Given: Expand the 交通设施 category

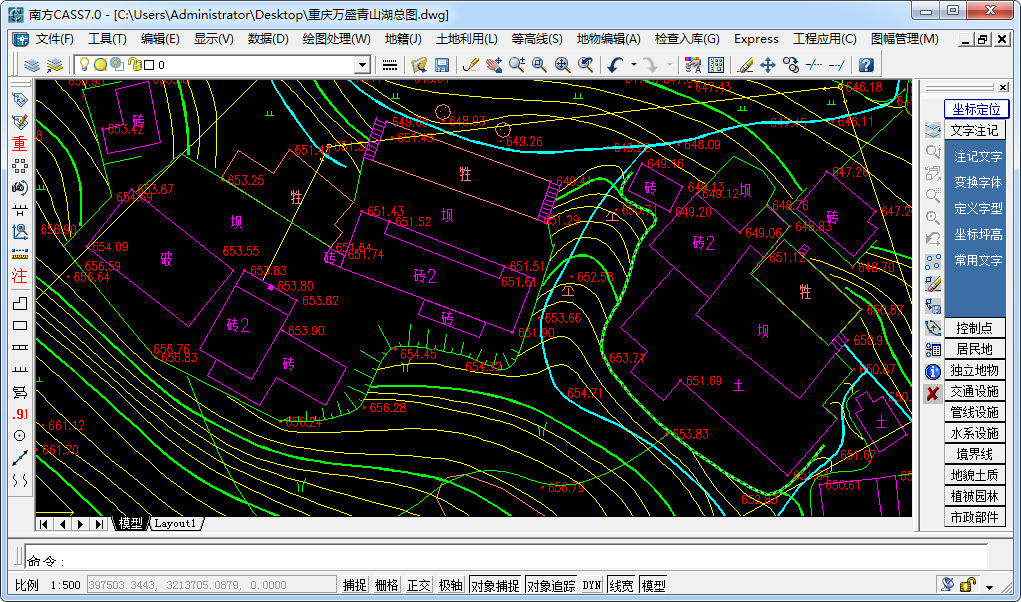Looking at the screenshot, I should click(x=974, y=391).
